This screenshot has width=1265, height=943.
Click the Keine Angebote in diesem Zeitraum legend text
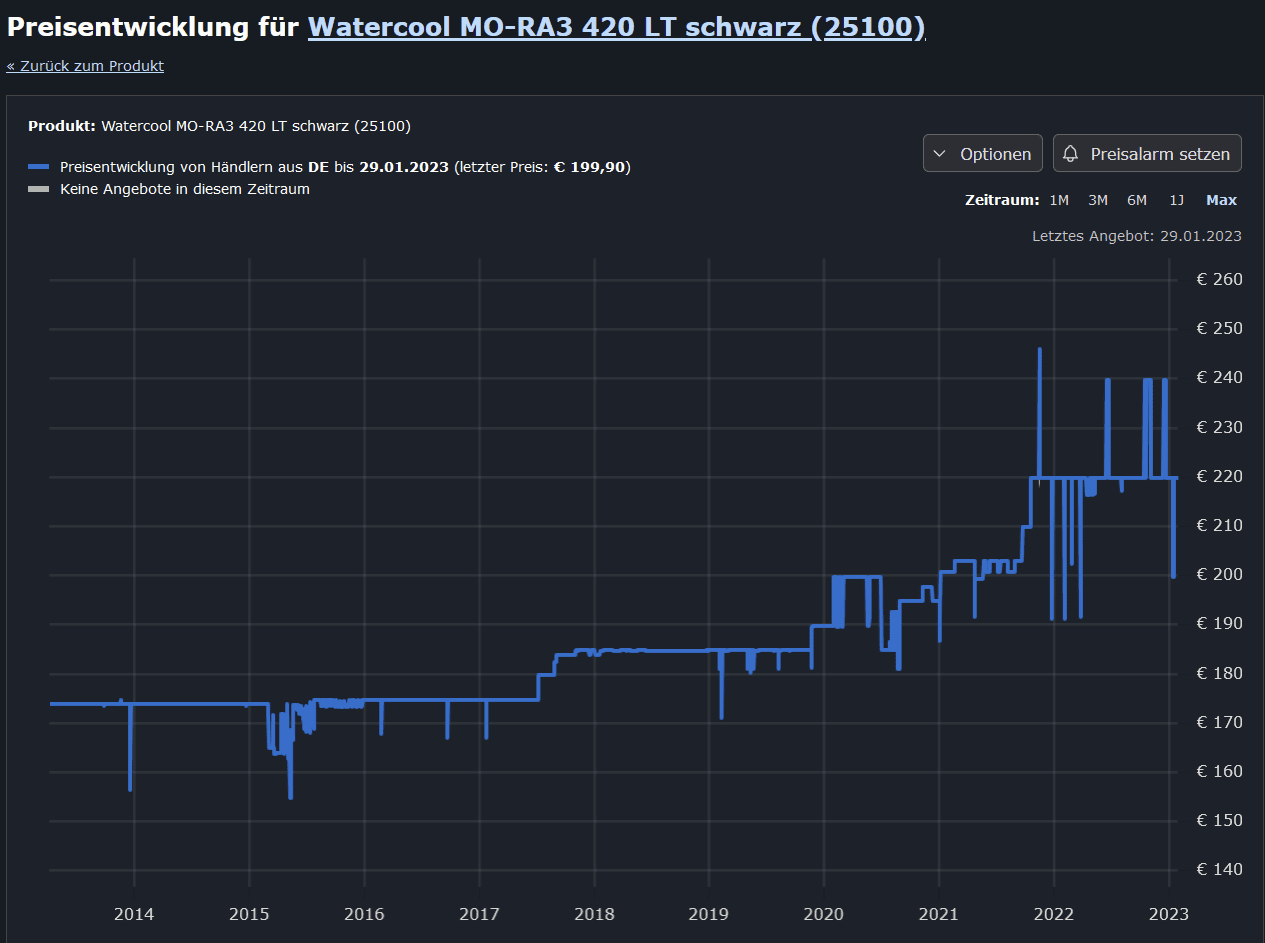point(185,189)
